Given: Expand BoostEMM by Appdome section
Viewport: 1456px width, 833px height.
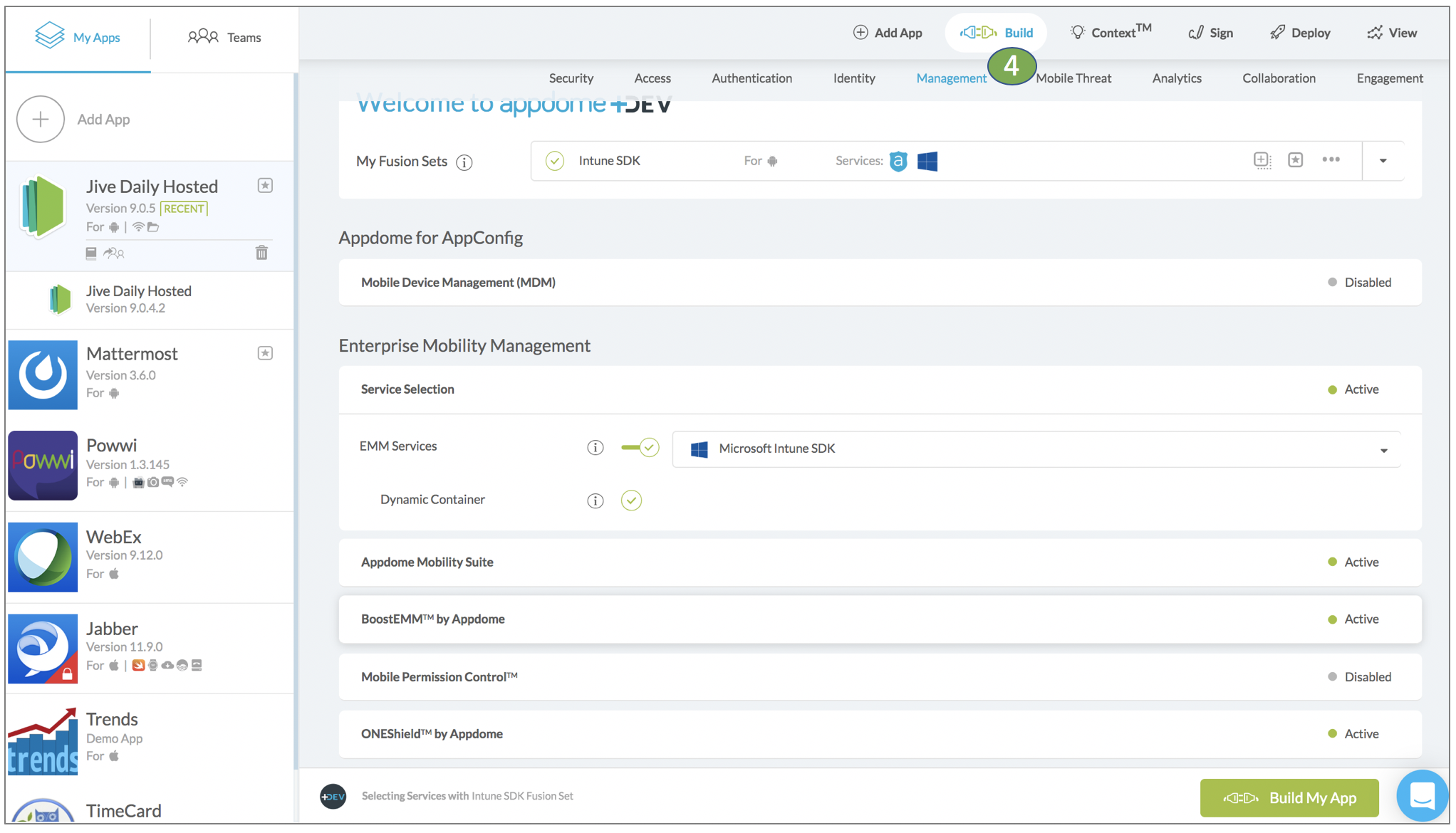Looking at the screenshot, I should [880, 619].
